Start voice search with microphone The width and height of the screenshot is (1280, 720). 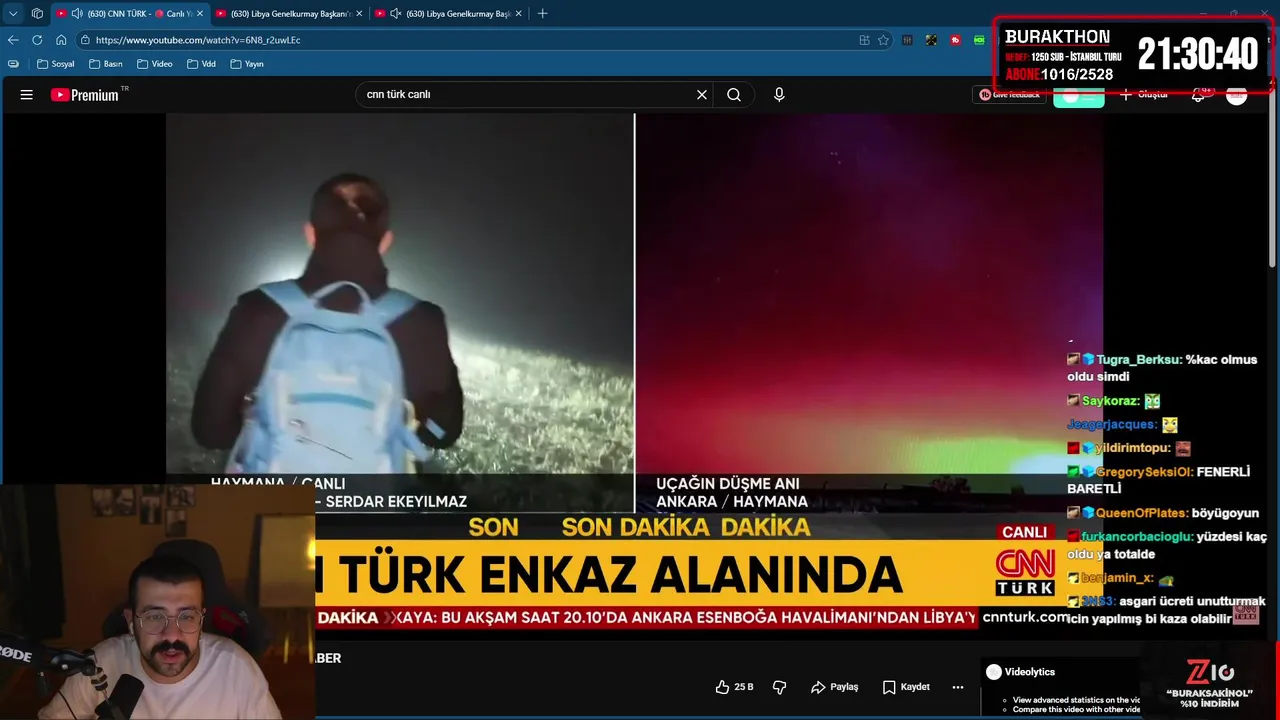pyautogui.click(x=779, y=94)
